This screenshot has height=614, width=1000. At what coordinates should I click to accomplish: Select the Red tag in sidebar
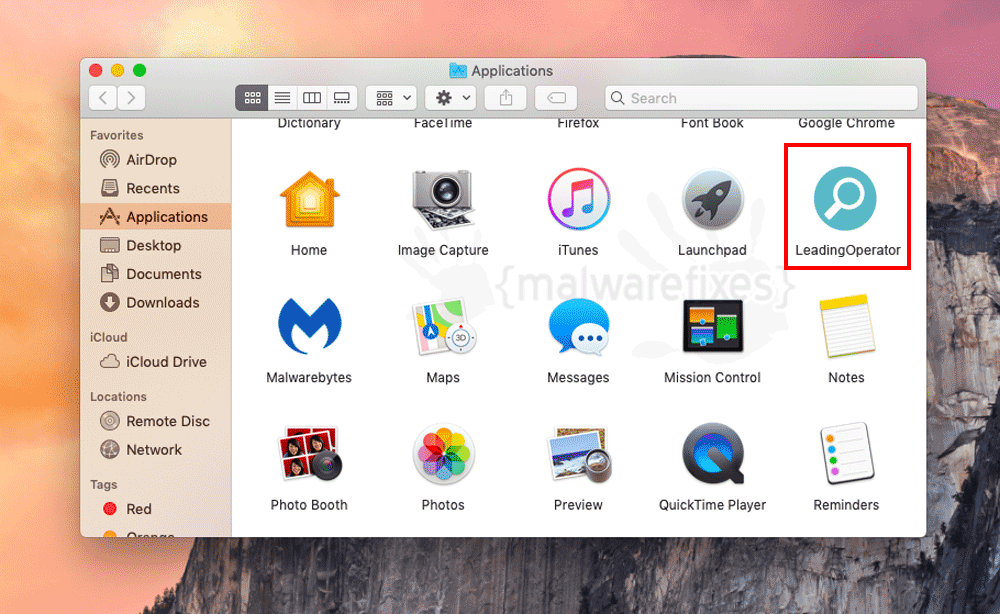pos(156,509)
